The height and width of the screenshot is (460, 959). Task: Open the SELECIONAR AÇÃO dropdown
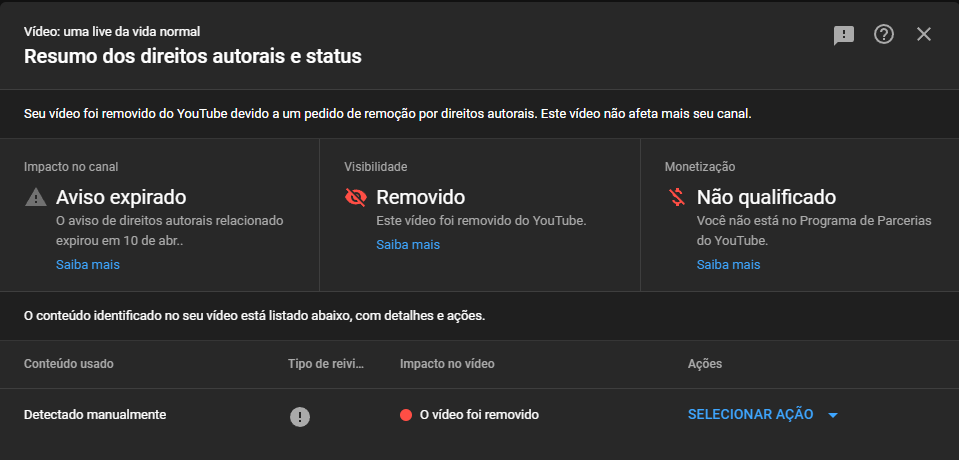pos(763,415)
